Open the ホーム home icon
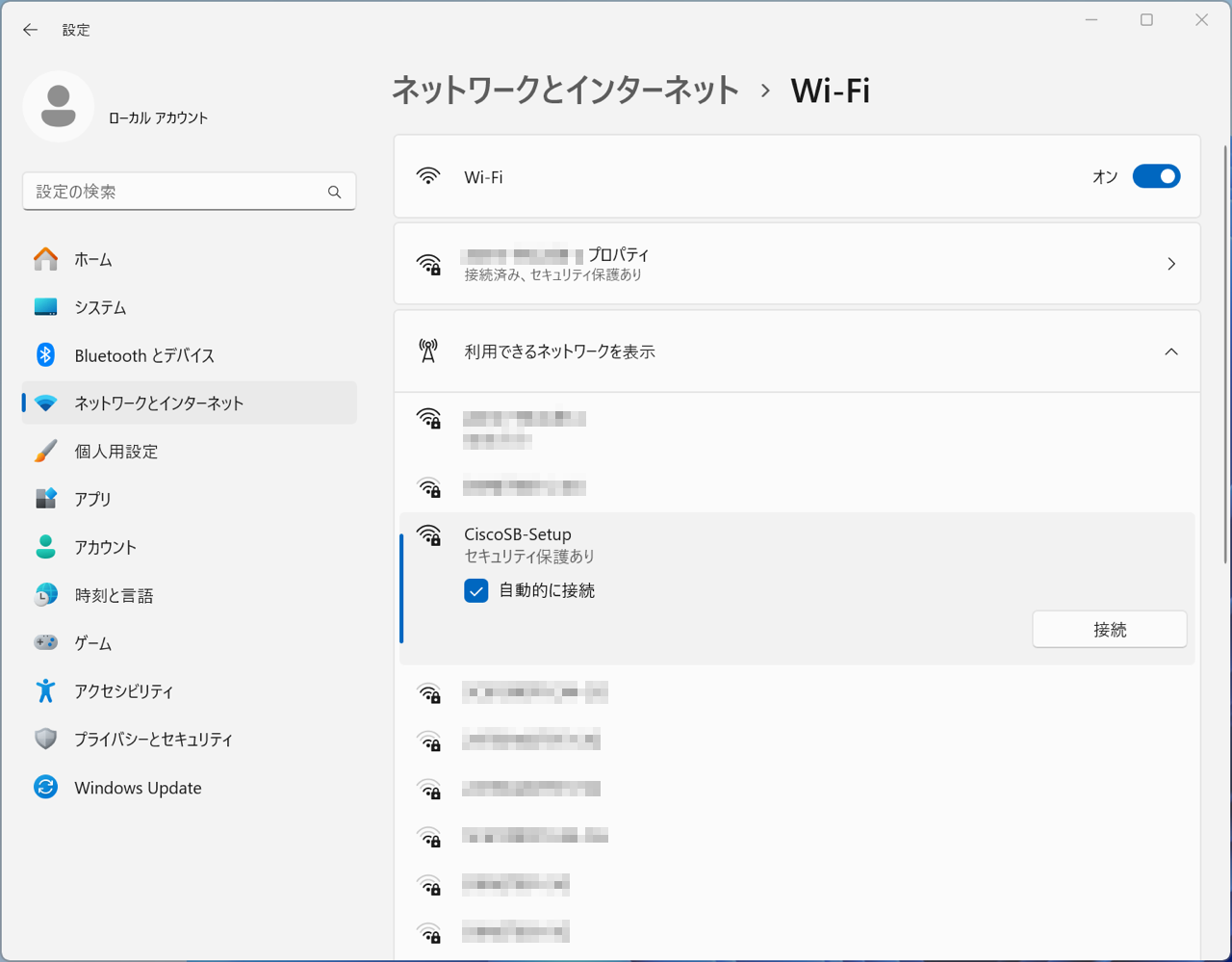Image resolution: width=1232 pixels, height=962 pixels. tap(45, 259)
